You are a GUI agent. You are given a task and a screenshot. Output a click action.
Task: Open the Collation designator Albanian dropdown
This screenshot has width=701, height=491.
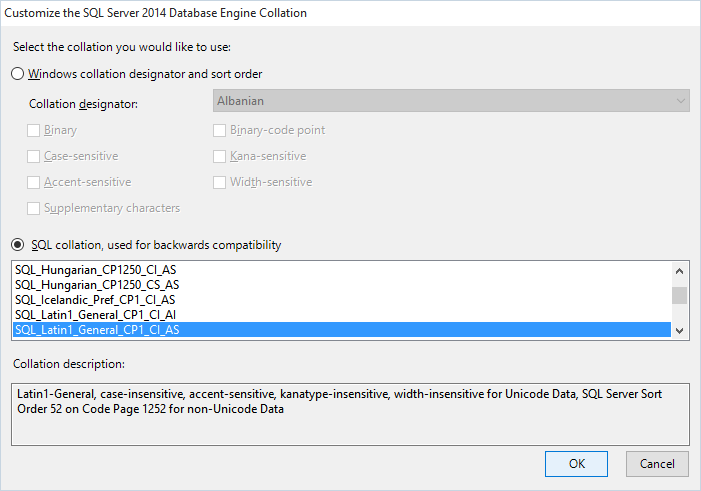pyautogui.click(x=451, y=101)
